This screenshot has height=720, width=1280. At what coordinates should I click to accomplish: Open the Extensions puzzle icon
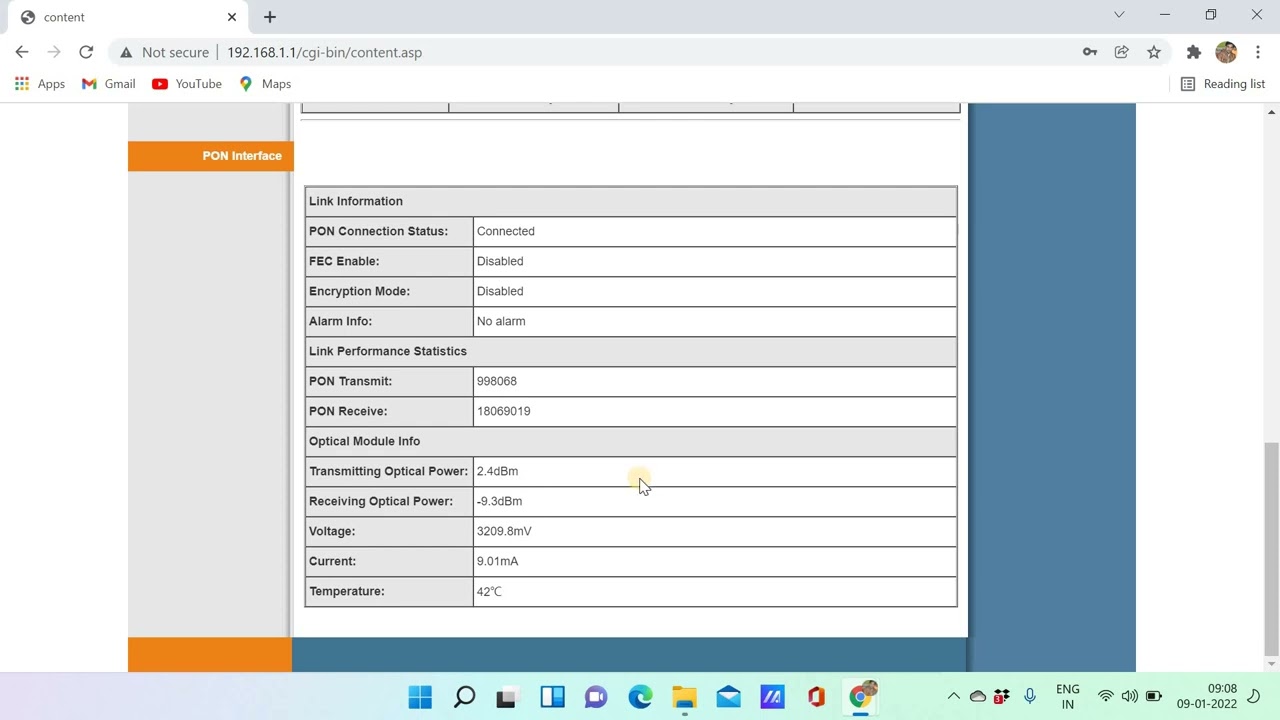click(x=1194, y=52)
